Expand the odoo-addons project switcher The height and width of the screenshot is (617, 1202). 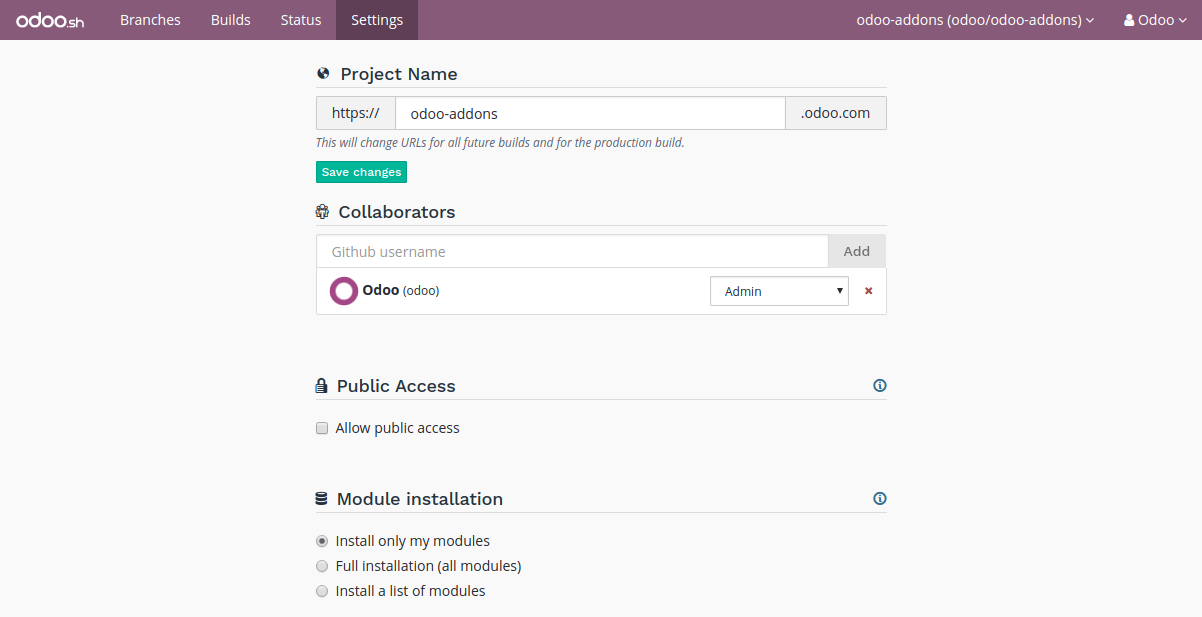coord(975,20)
